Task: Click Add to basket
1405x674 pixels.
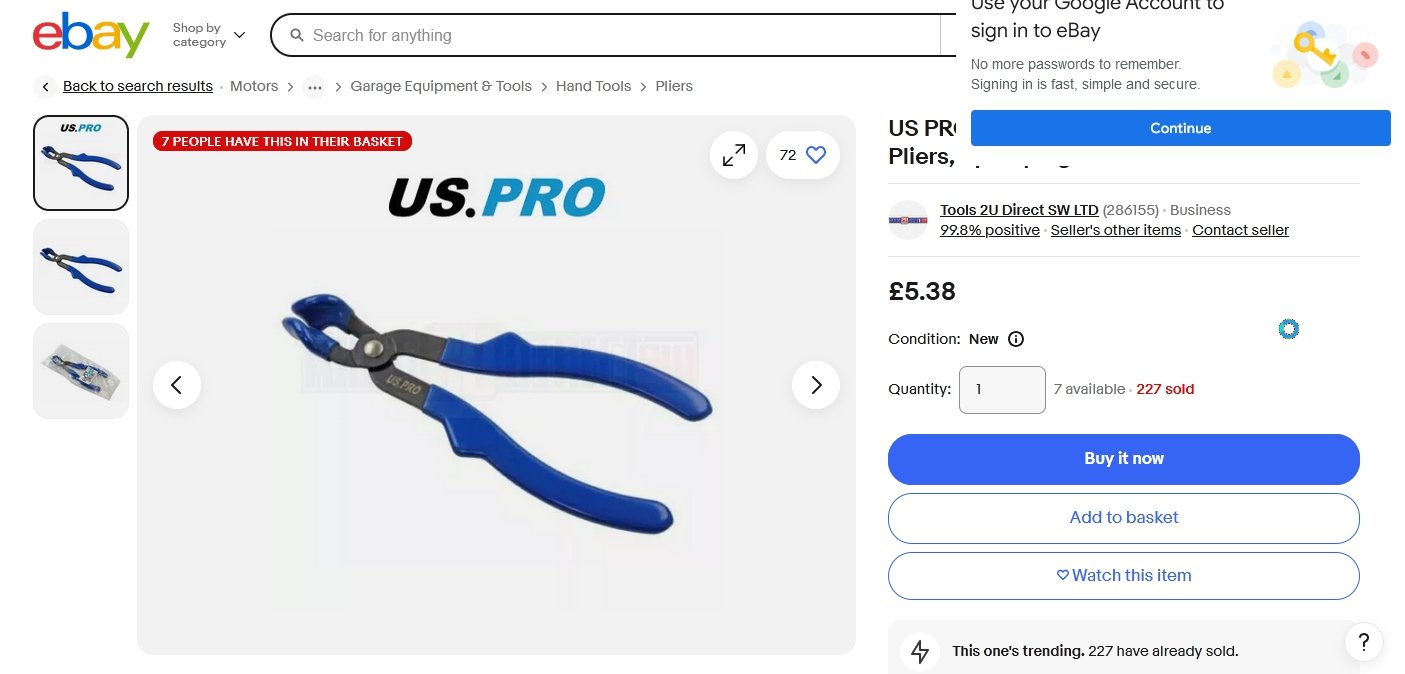Action: (1124, 518)
